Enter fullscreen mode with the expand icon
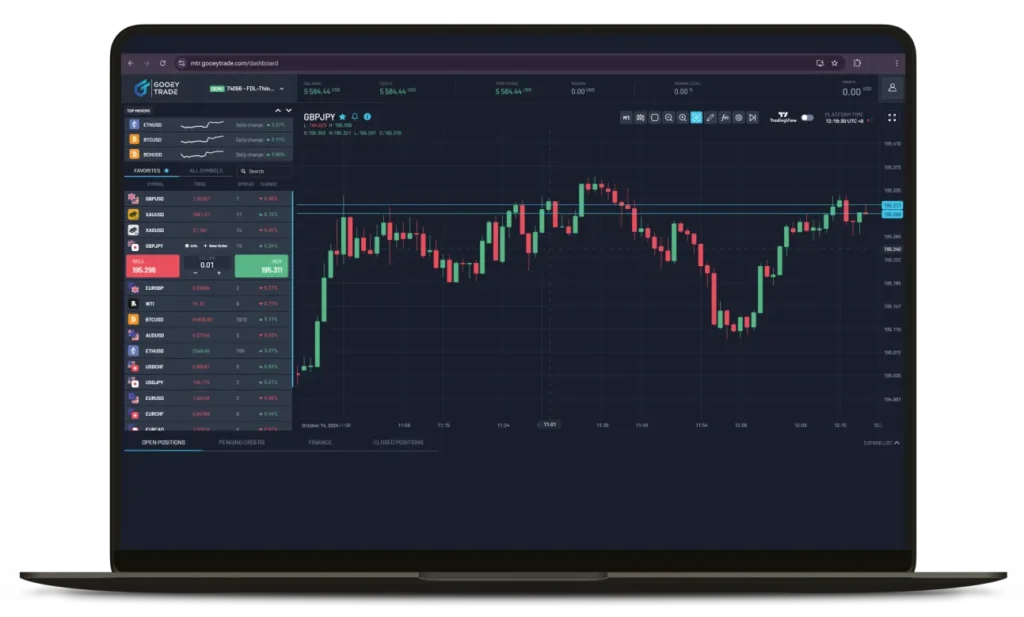This screenshot has width=1024, height=617. (892, 117)
